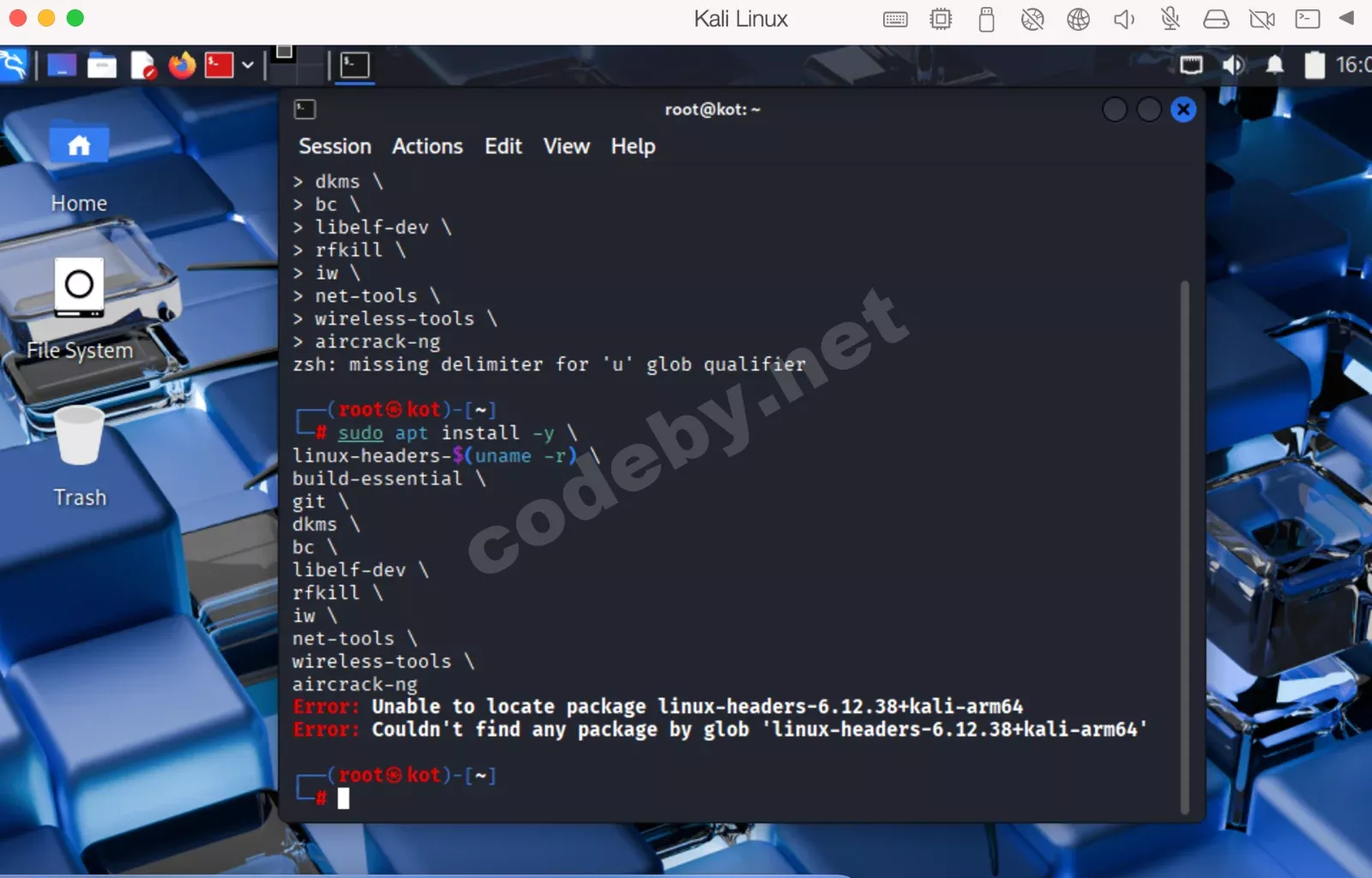The height and width of the screenshot is (878, 1372).
Task: Click the yellow macOS minimize button
Action: click(x=46, y=18)
